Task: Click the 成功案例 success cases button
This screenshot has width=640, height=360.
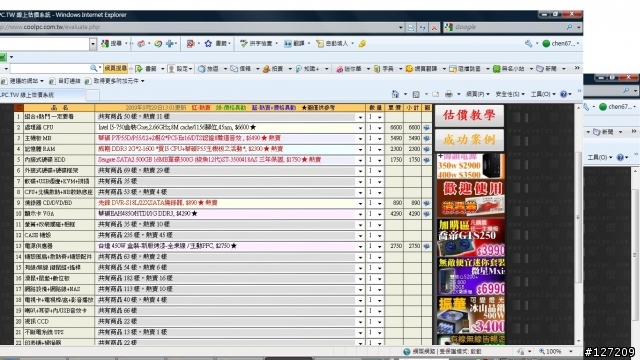Action: [x=469, y=140]
